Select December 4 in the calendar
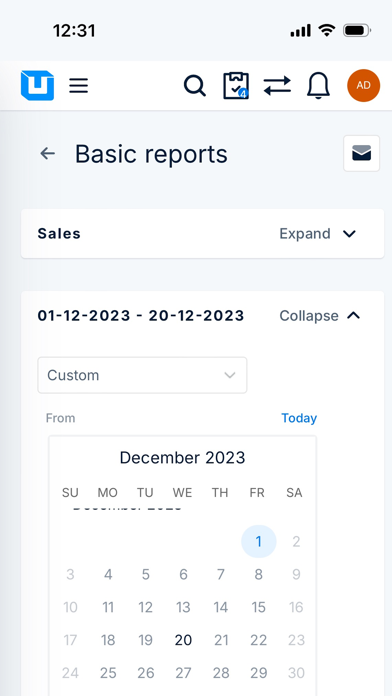Screen dimensions: 392x696 [x=108, y=574]
